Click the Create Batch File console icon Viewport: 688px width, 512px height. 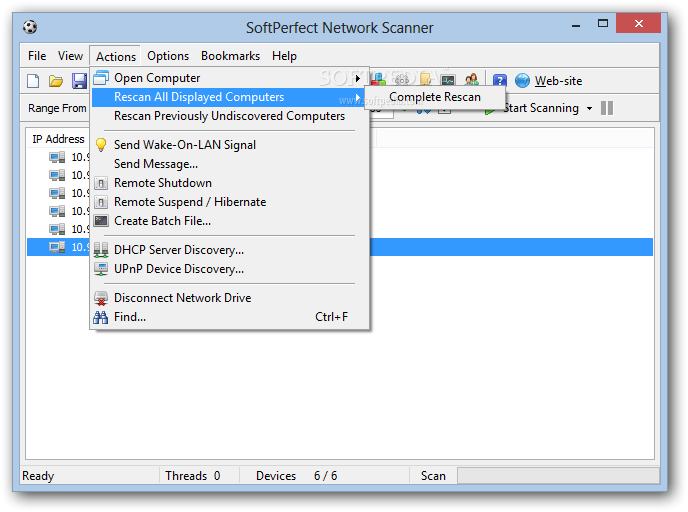101,221
